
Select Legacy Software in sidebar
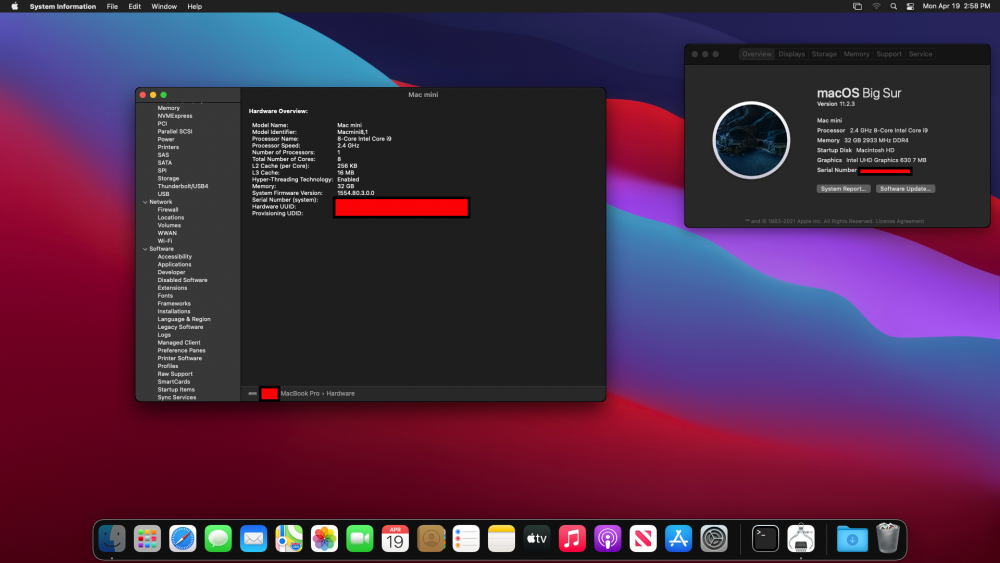(180, 327)
